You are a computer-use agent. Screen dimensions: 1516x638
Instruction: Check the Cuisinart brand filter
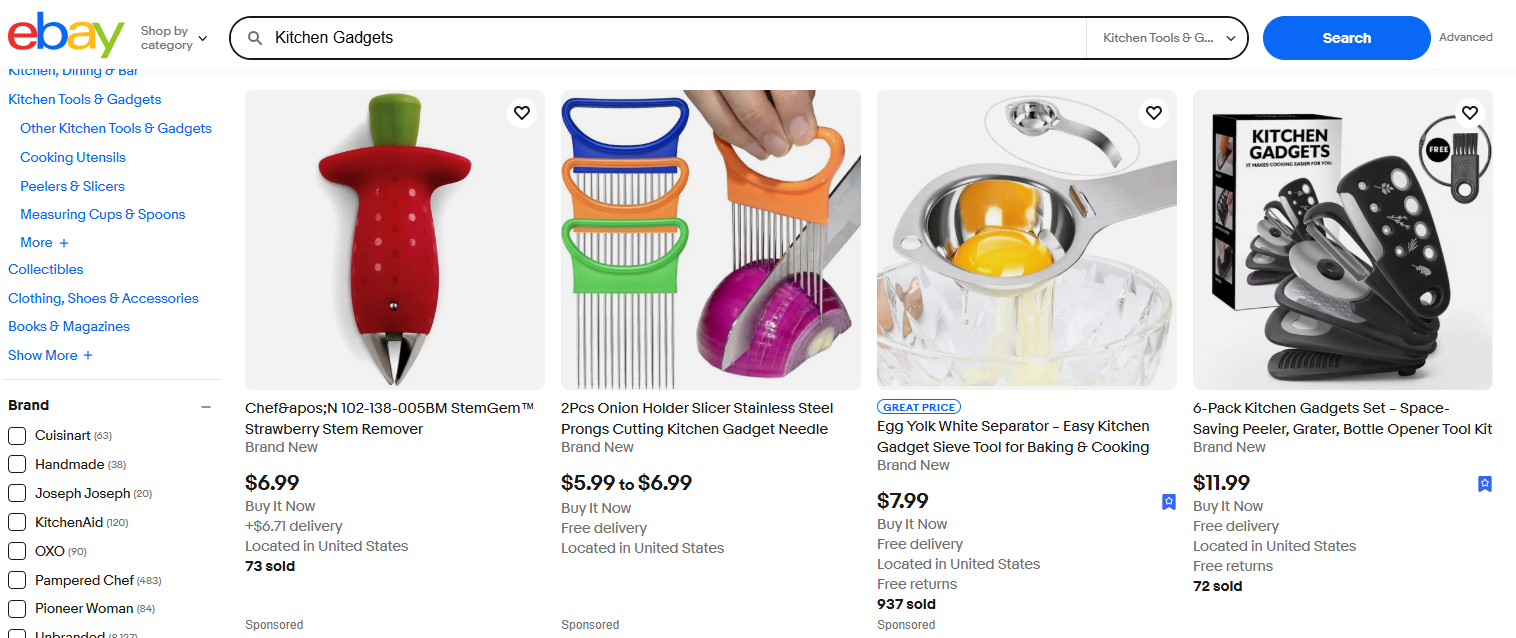click(x=15, y=435)
